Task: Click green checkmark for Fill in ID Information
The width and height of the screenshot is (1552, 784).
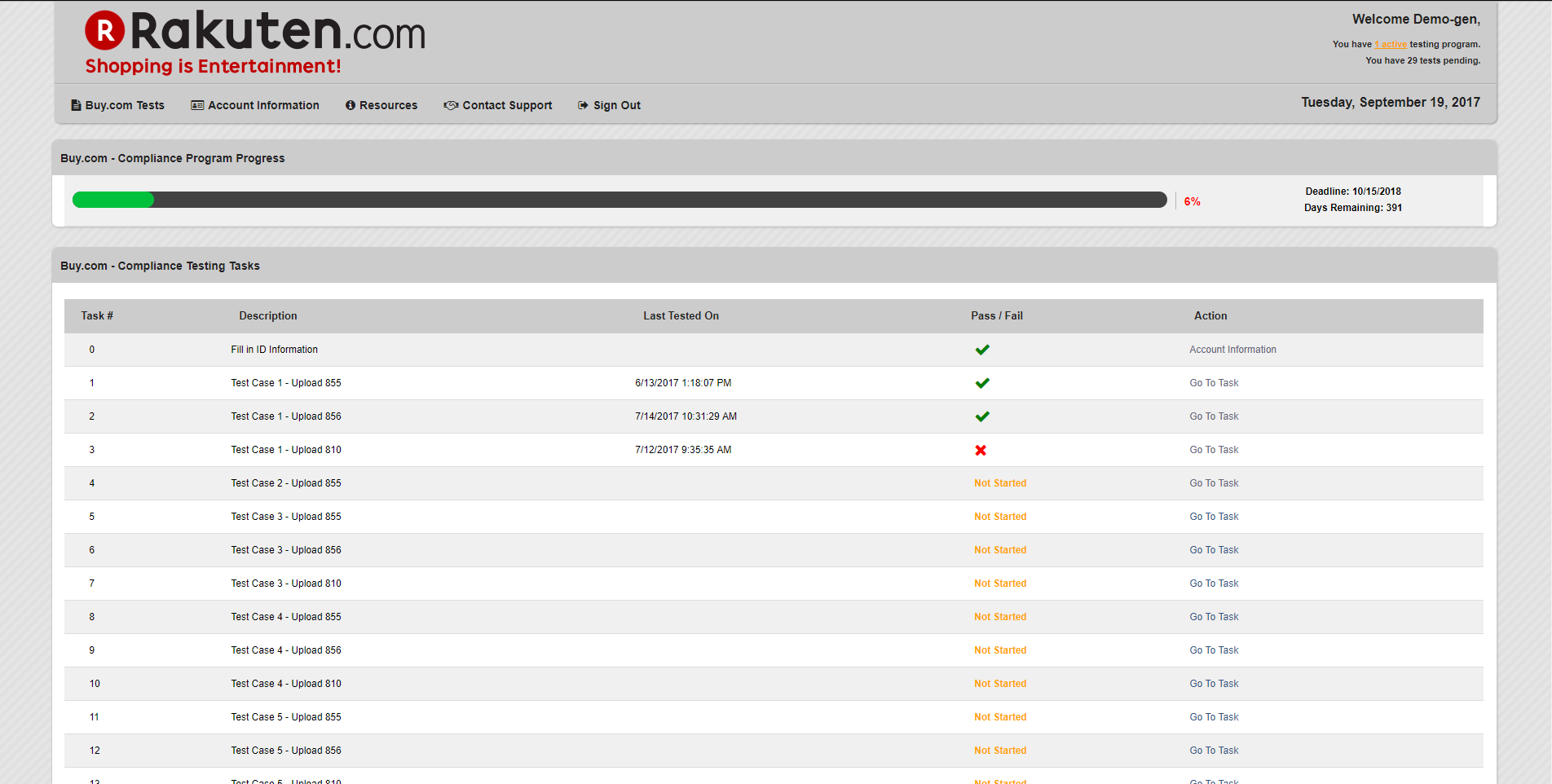Action: click(x=982, y=350)
